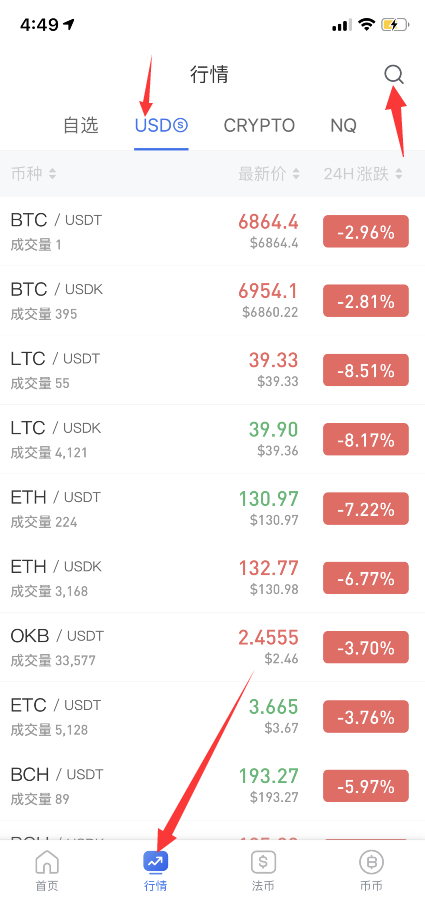Tap the -2.96% change badge for BTC/USDT
This screenshot has width=425, height=905.
(366, 231)
